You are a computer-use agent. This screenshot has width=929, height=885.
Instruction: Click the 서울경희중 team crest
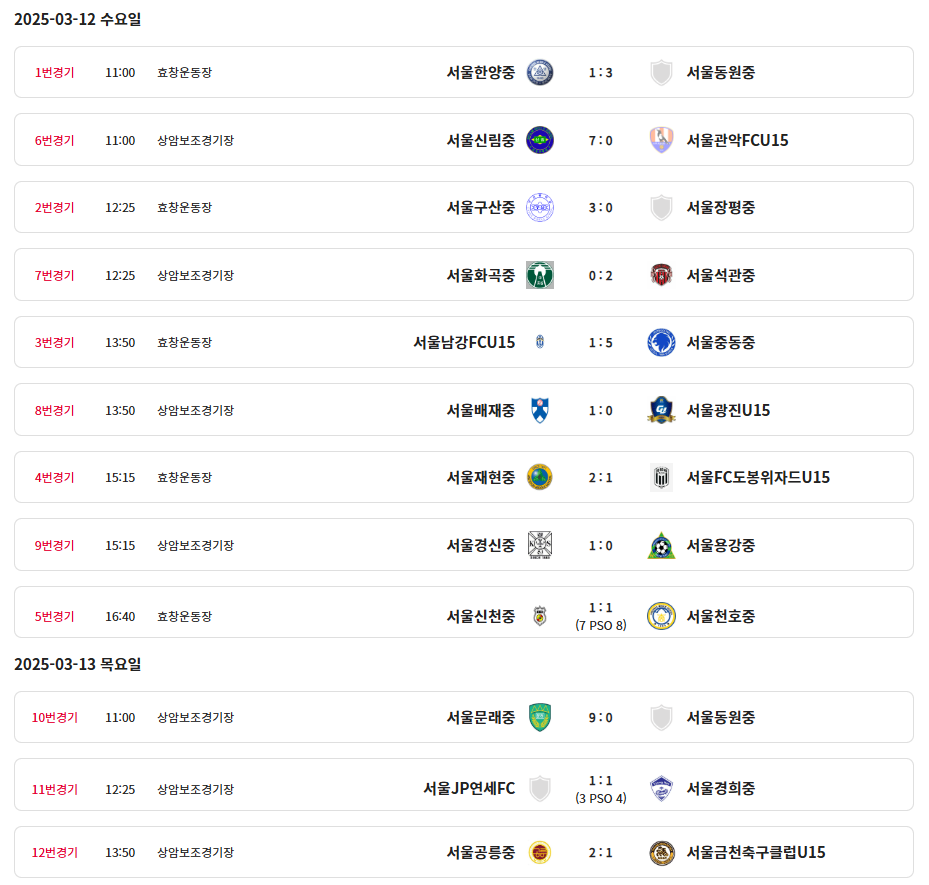click(x=661, y=788)
